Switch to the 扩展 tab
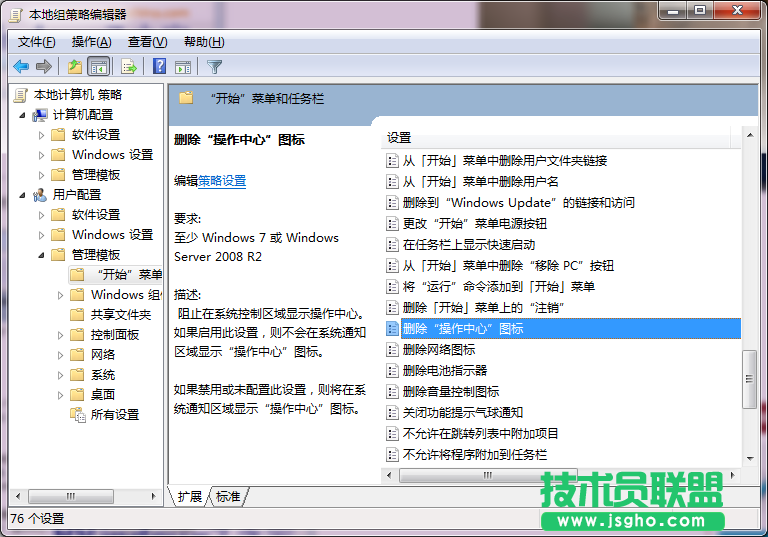This screenshot has height=537, width=768. point(190,497)
